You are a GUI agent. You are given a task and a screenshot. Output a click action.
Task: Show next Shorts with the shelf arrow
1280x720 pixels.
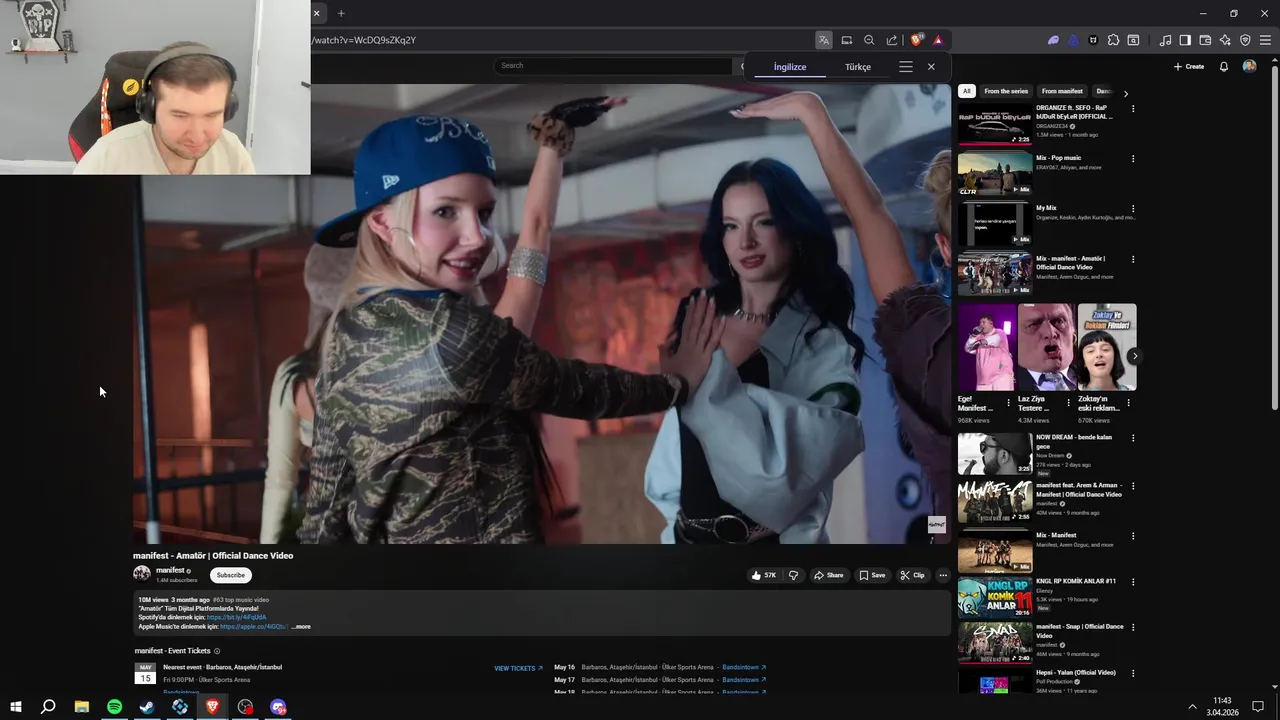(1134, 356)
